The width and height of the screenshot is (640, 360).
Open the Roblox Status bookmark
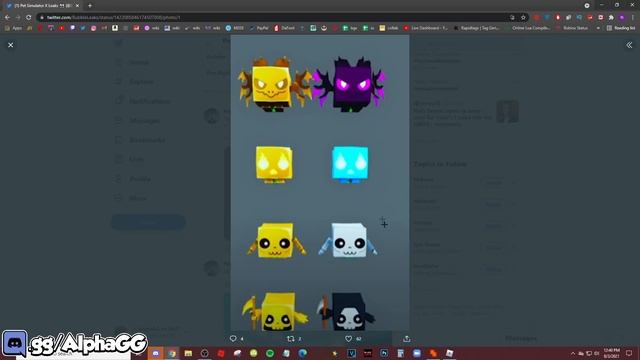[572, 28]
